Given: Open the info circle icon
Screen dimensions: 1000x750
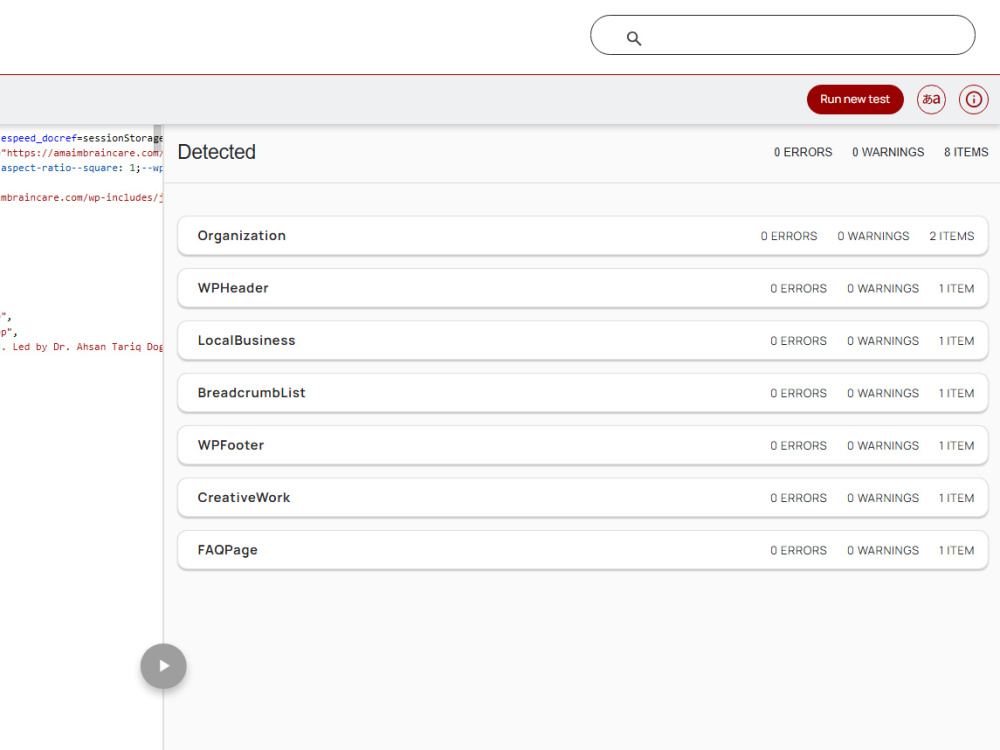Looking at the screenshot, I should [973, 99].
